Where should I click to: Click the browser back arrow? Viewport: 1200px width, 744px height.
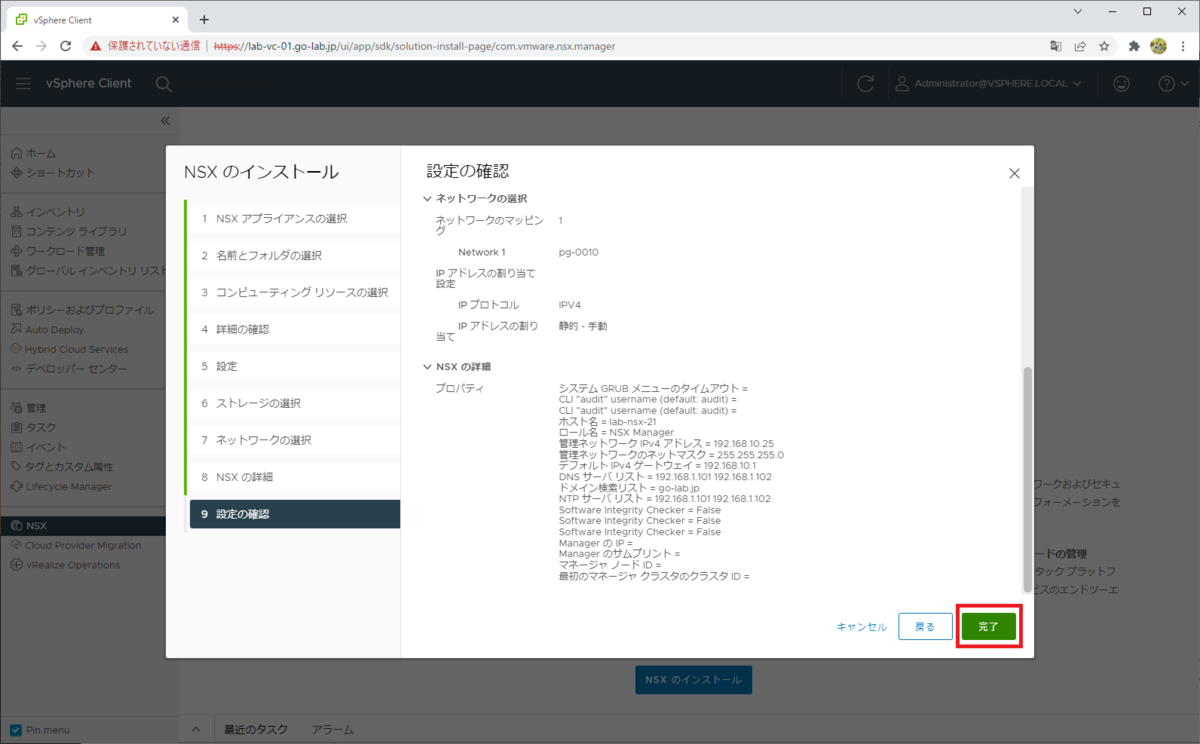click(18, 46)
